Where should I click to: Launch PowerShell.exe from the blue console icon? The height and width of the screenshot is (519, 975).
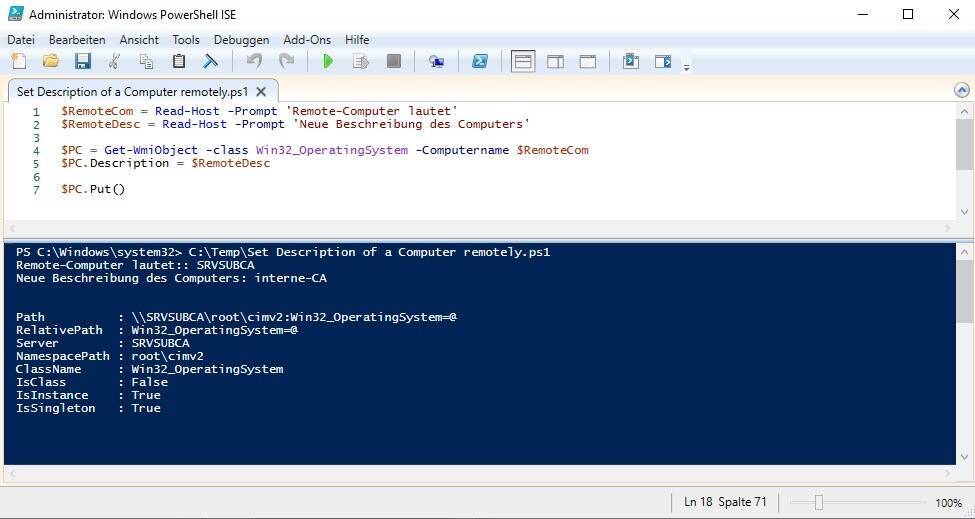pos(480,62)
